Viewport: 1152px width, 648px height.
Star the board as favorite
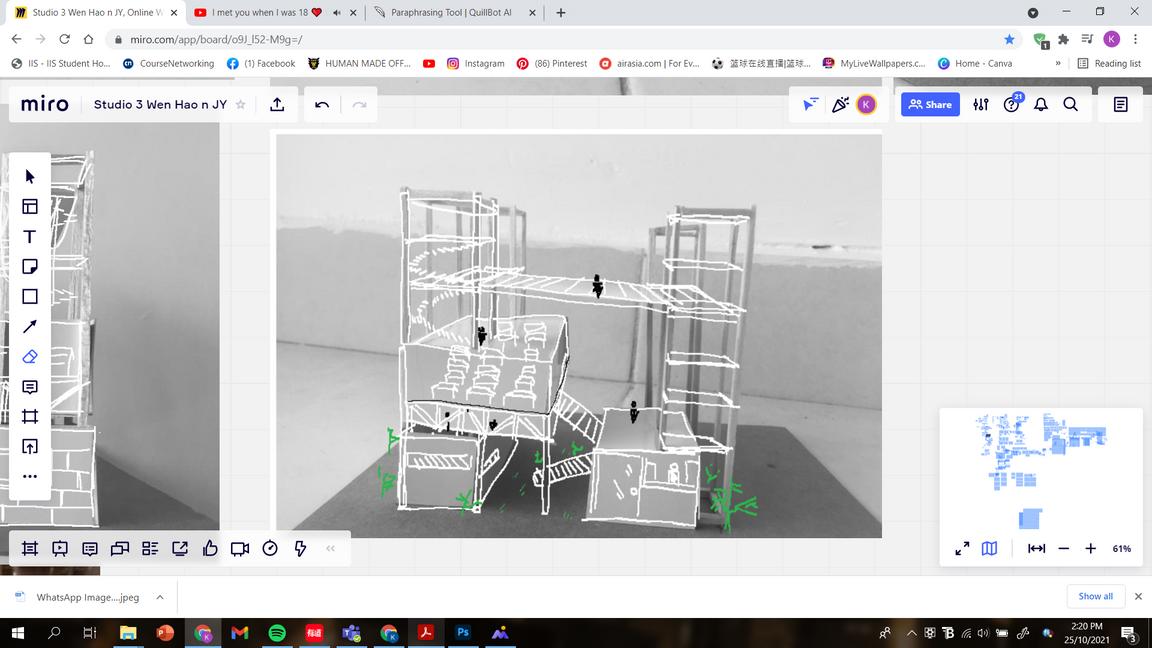[x=240, y=104]
